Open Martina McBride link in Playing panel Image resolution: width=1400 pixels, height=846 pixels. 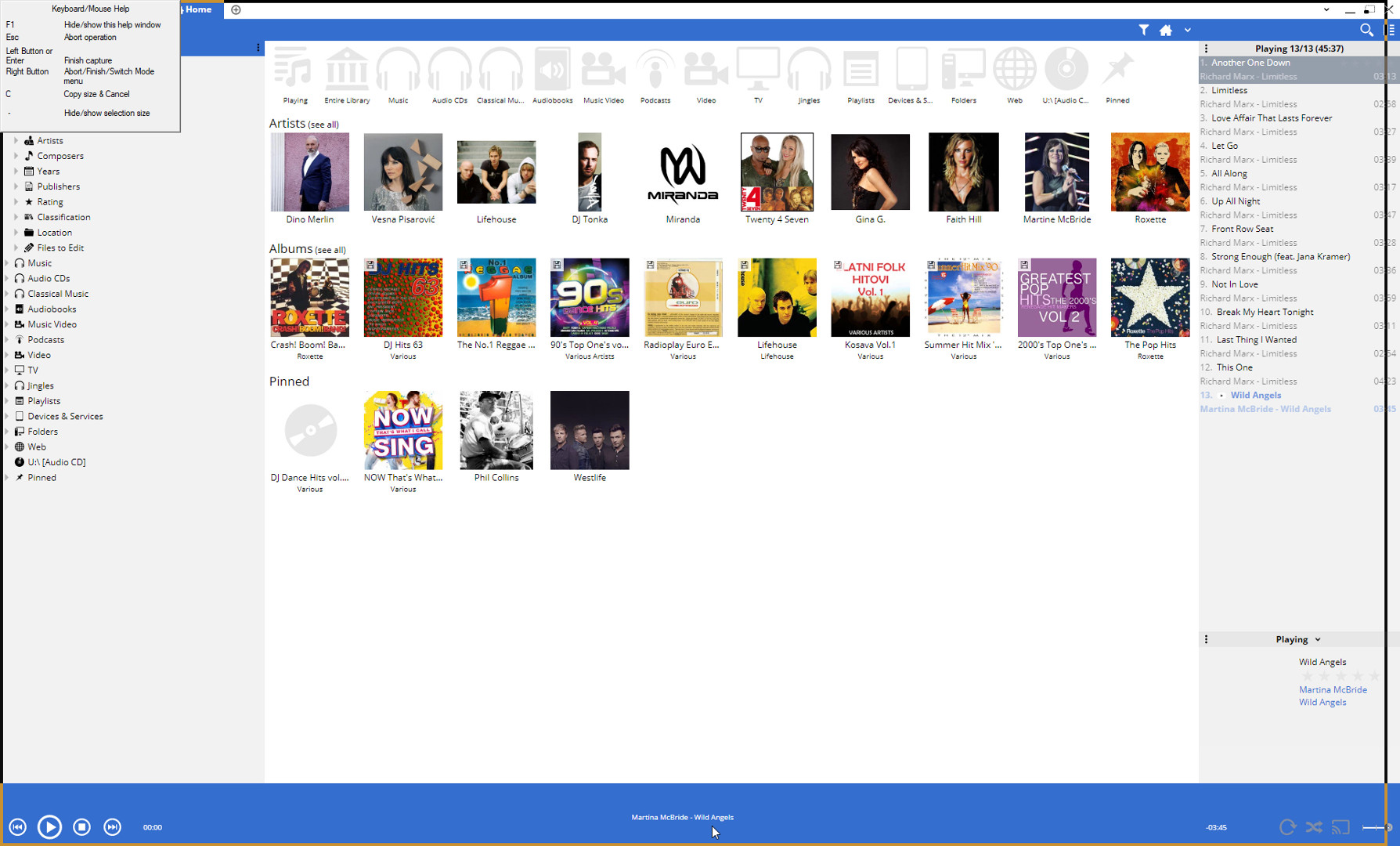(x=1333, y=689)
